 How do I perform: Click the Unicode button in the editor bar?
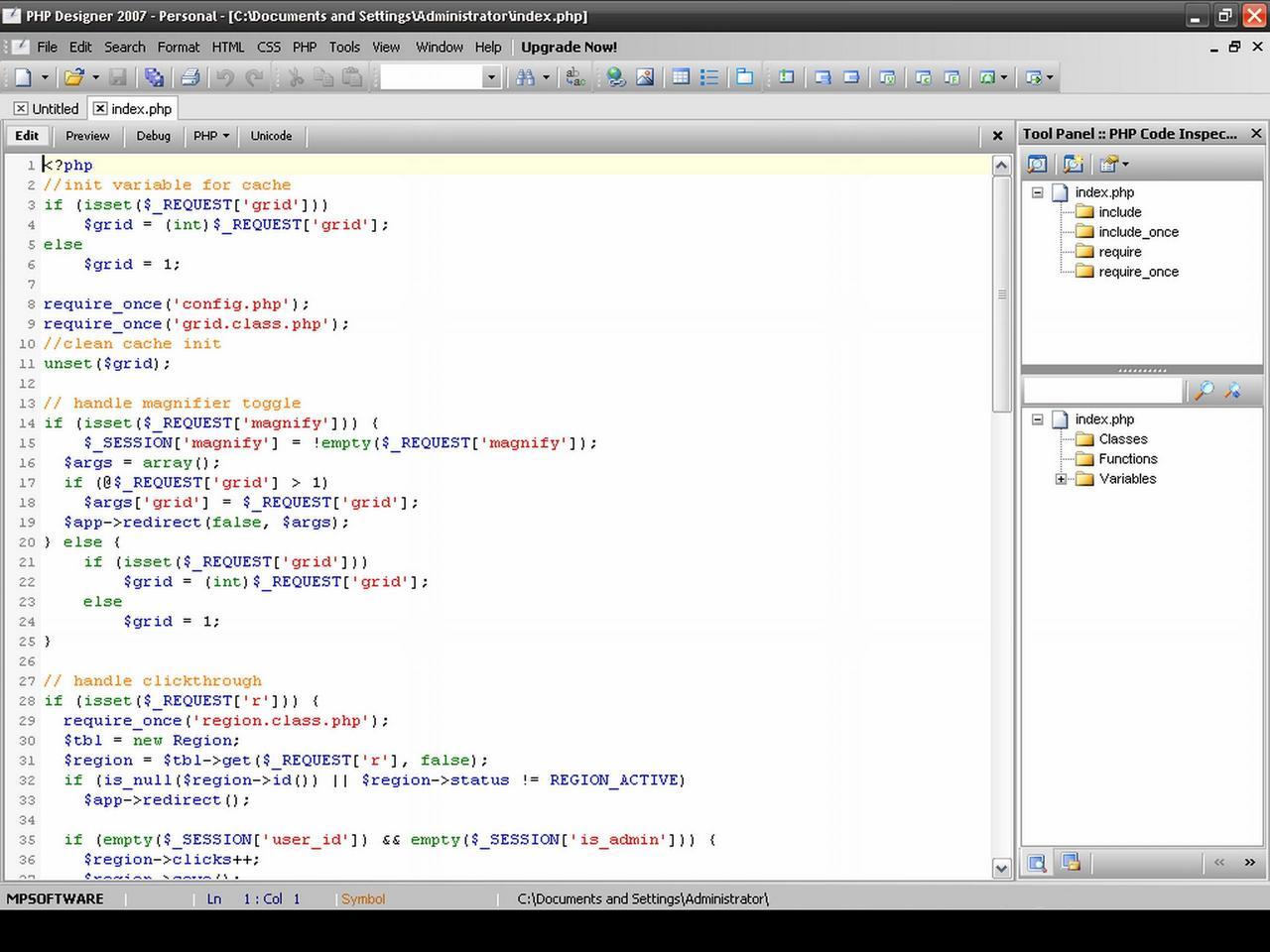tap(271, 136)
